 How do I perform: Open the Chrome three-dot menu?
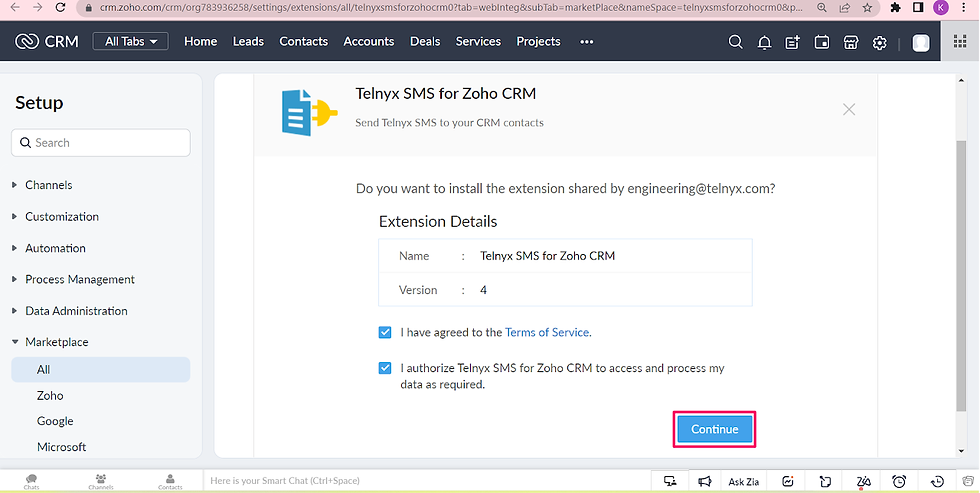[963, 7]
